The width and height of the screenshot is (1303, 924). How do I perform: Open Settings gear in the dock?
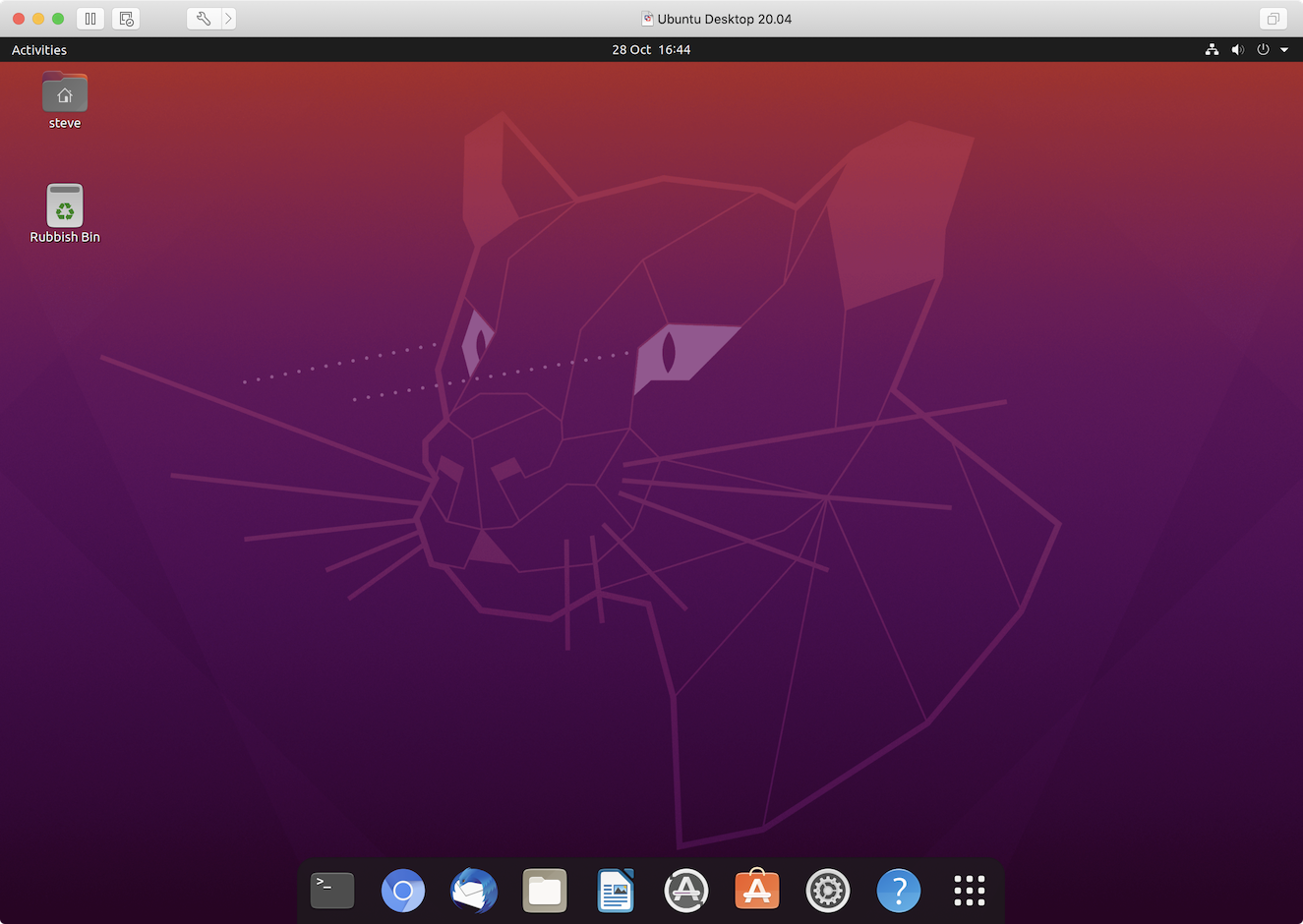pos(828,892)
